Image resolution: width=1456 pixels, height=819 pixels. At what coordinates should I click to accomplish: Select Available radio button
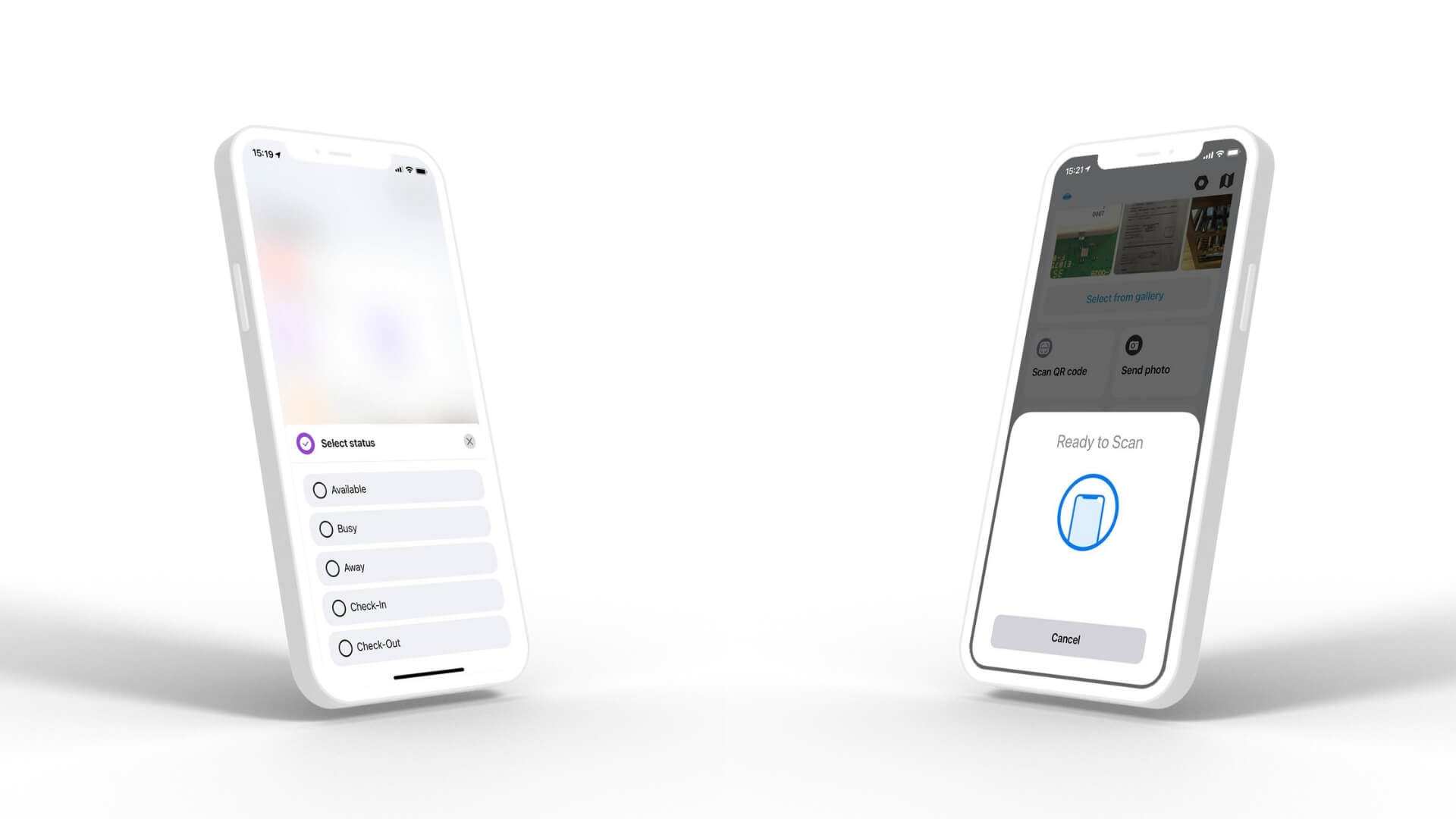click(x=319, y=490)
